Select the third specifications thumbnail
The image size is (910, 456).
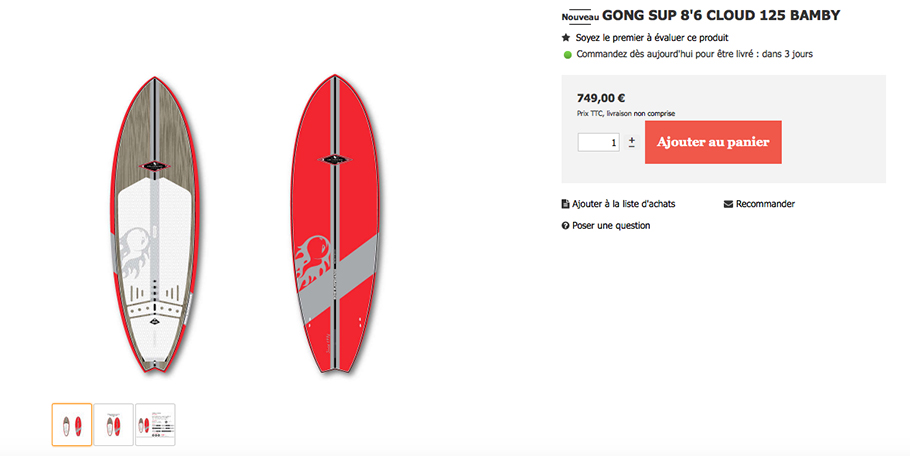156,425
